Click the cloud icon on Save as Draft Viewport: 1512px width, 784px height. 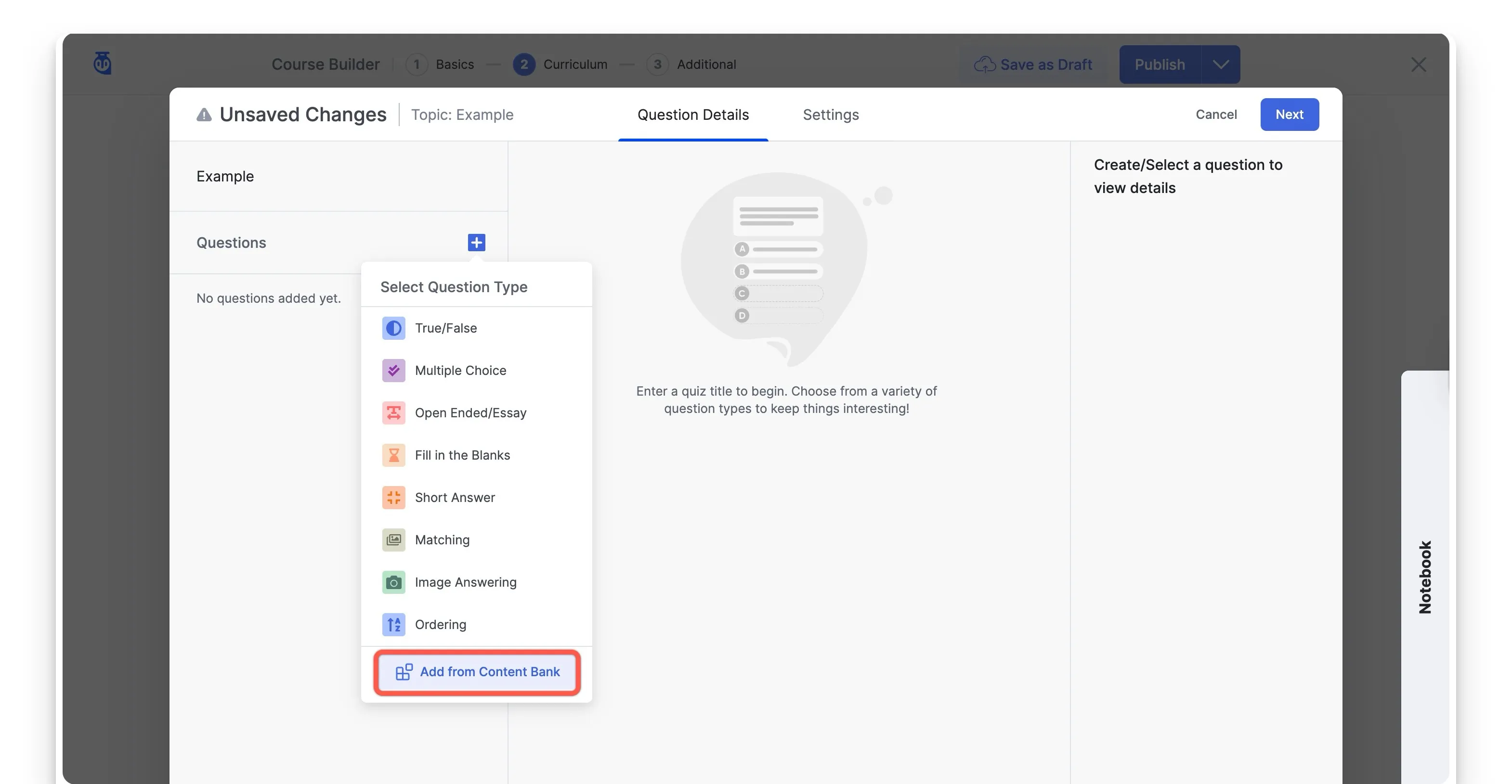tap(984, 64)
